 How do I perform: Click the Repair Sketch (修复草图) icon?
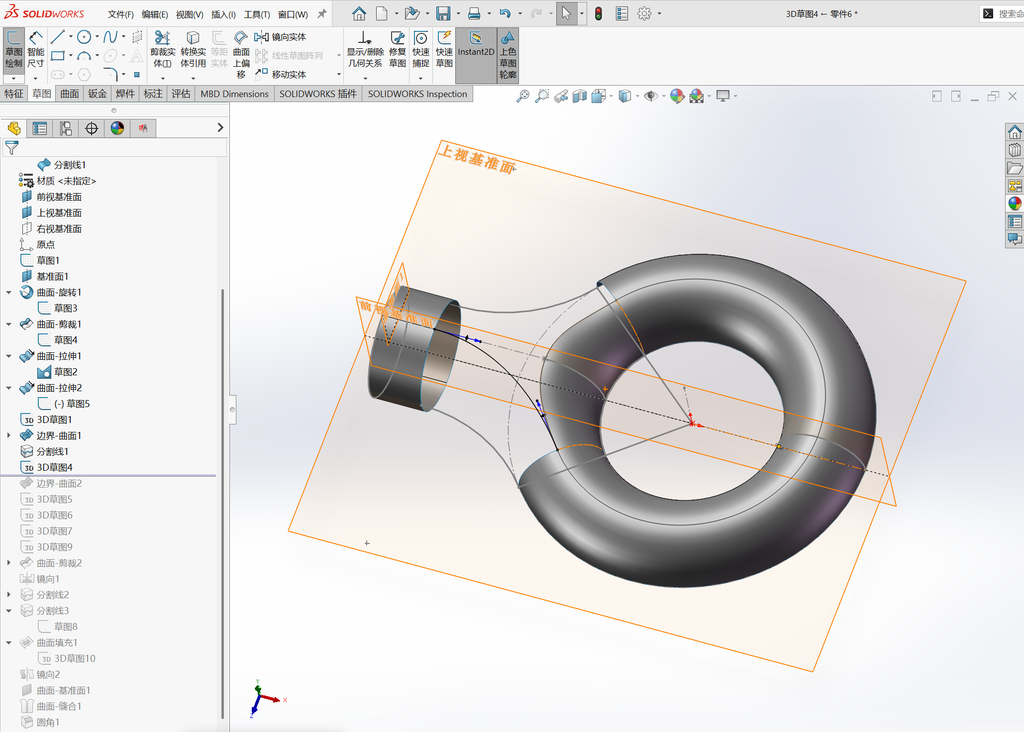click(x=397, y=50)
